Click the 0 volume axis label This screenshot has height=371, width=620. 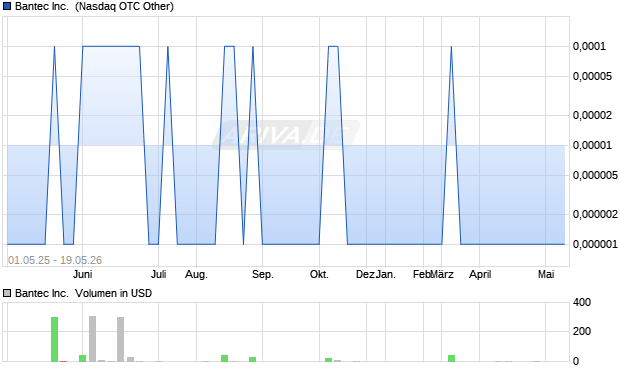point(576,361)
